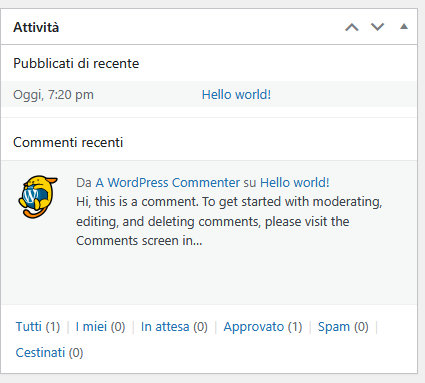This screenshot has height=383, width=425.
Task: Filter comments In attesa (0)
Action: tap(174, 327)
